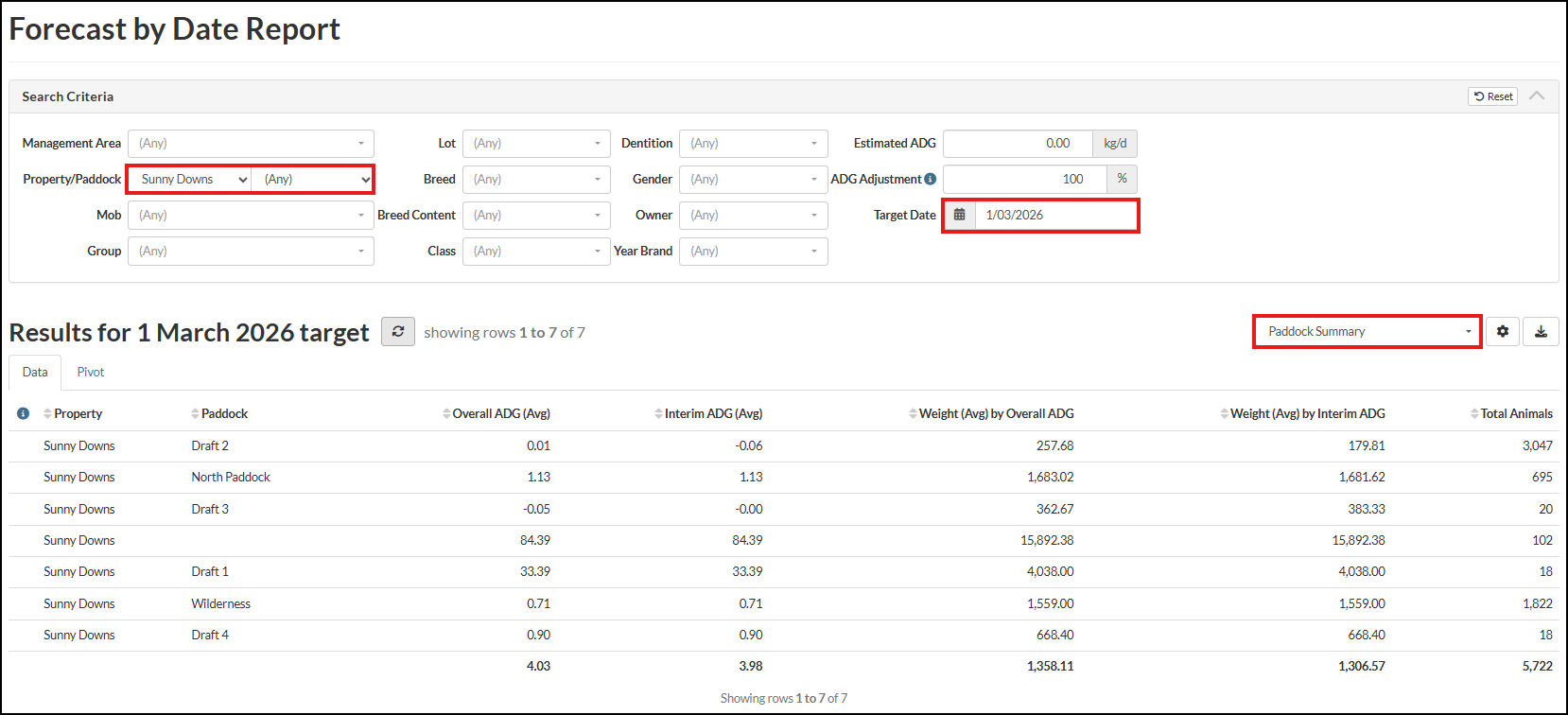
Task: Open the Breed Content dropdown
Action: pyautogui.click(x=536, y=216)
